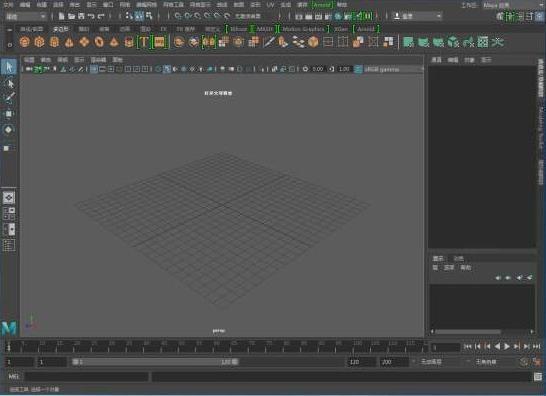Click the MEL command line input

click(x=87, y=376)
